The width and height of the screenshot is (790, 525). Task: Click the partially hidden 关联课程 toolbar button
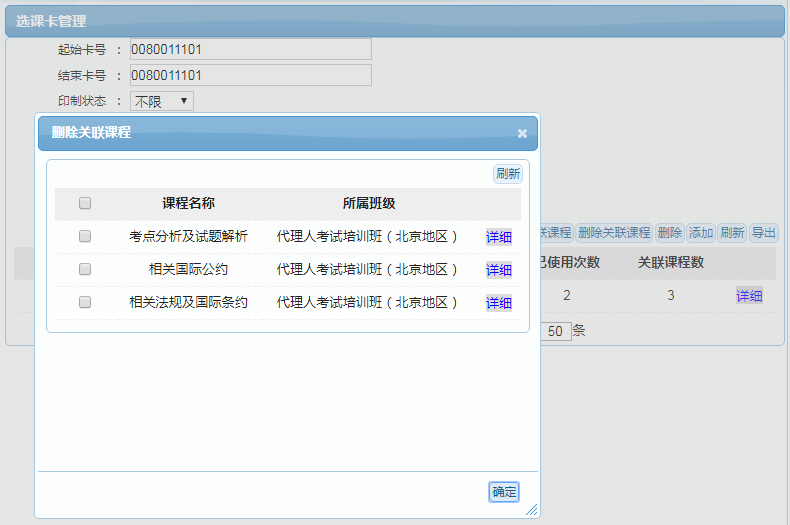click(556, 233)
